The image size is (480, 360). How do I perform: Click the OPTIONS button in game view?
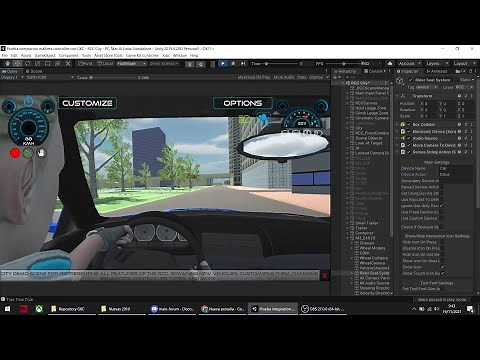click(x=243, y=103)
